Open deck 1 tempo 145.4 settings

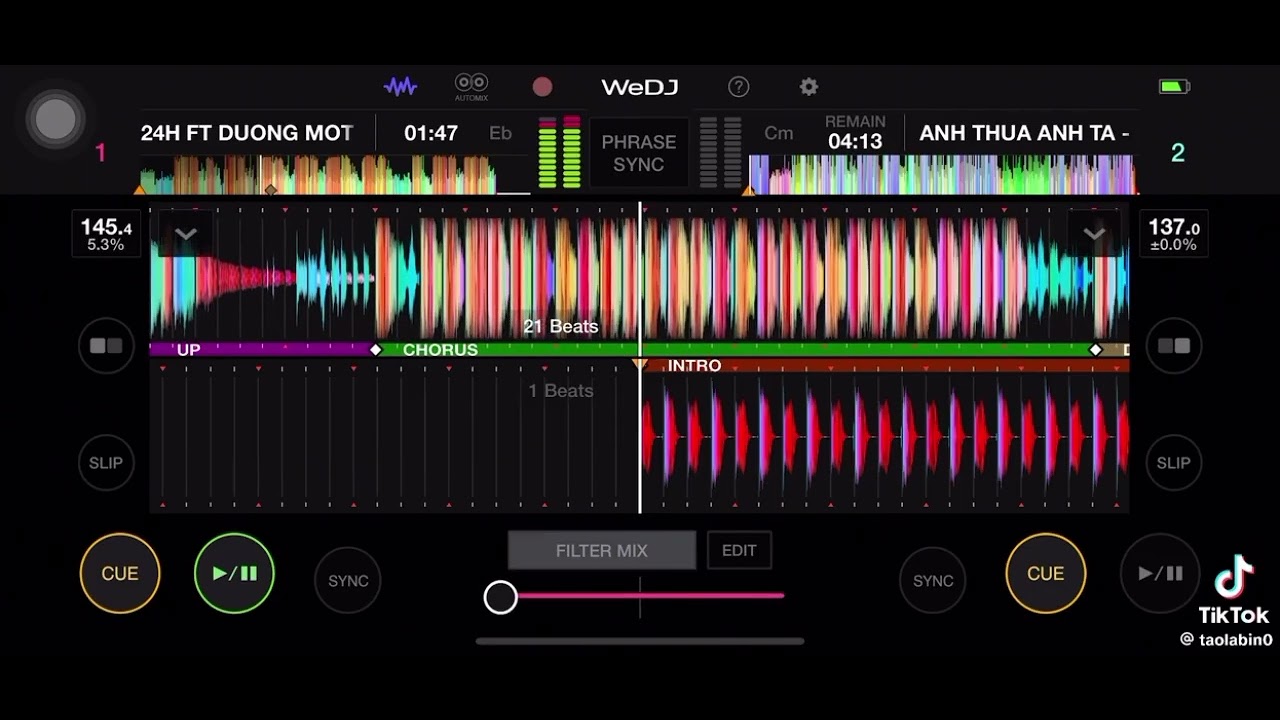coord(106,234)
